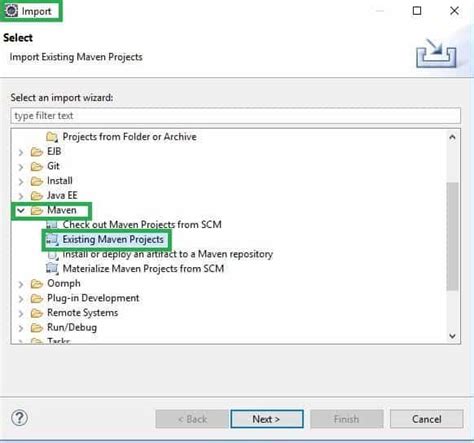
Task: Click the Install or deploy artifact icon
Action: [x=52, y=255]
